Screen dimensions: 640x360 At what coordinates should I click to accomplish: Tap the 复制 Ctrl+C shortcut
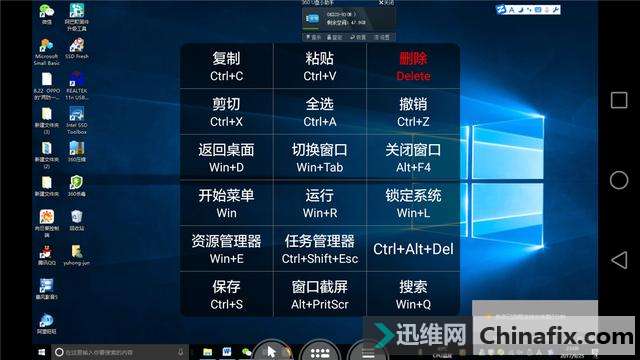pyautogui.click(x=227, y=66)
